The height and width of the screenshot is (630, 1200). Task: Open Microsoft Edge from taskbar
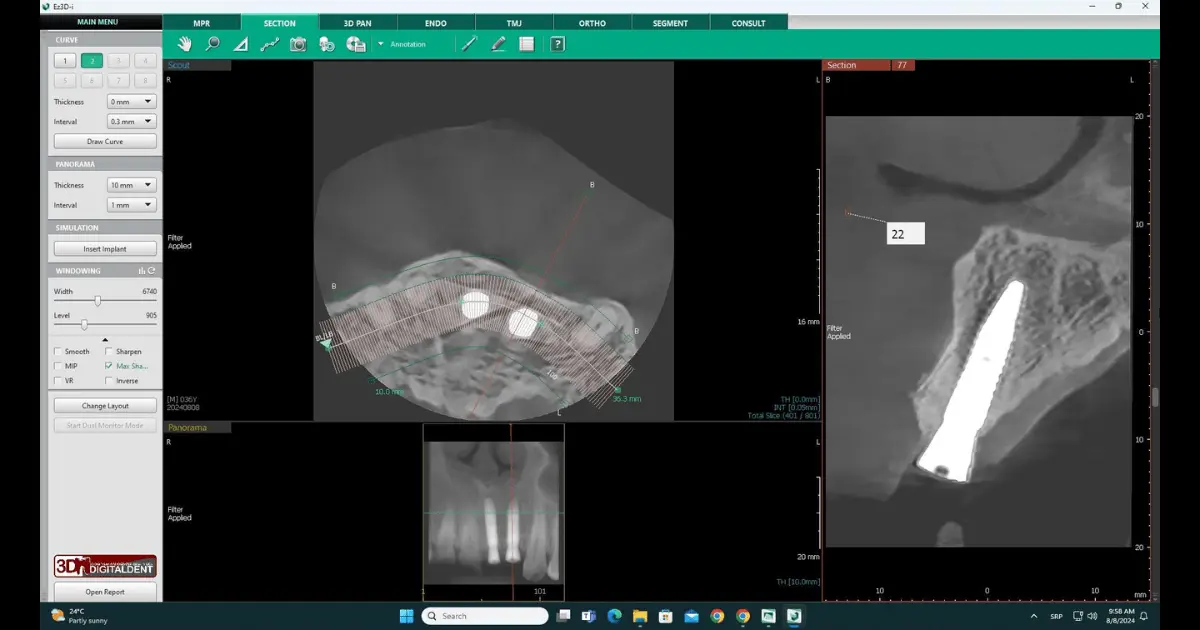coord(614,616)
